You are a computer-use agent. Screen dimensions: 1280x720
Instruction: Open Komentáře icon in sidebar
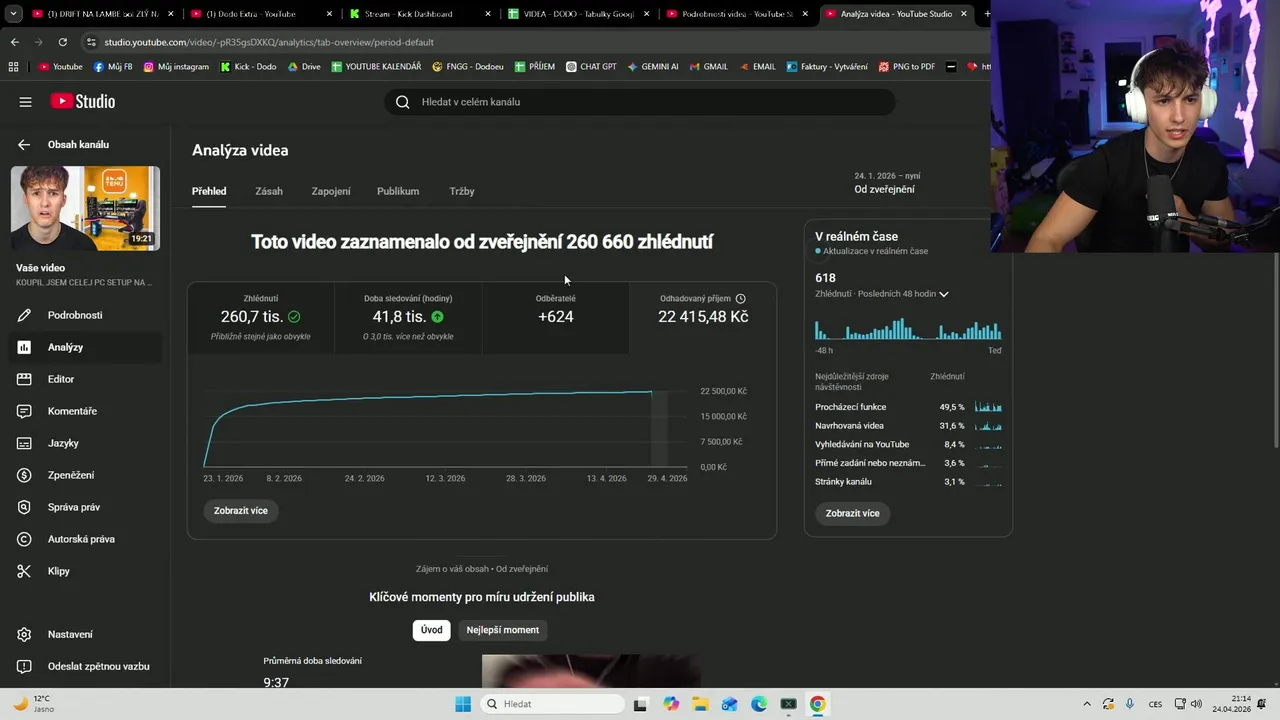24,411
